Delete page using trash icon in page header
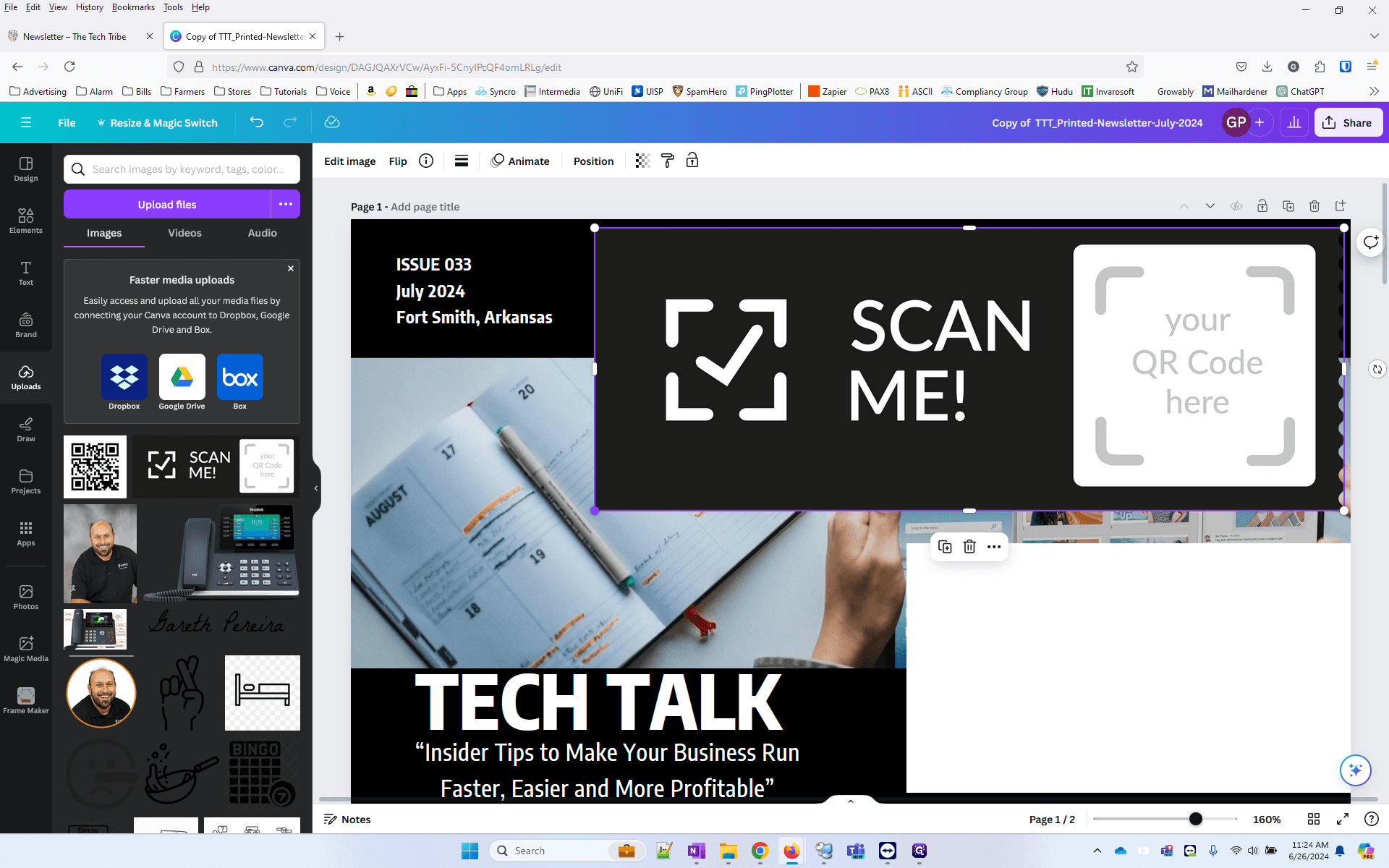1389x868 pixels. coord(1314,206)
